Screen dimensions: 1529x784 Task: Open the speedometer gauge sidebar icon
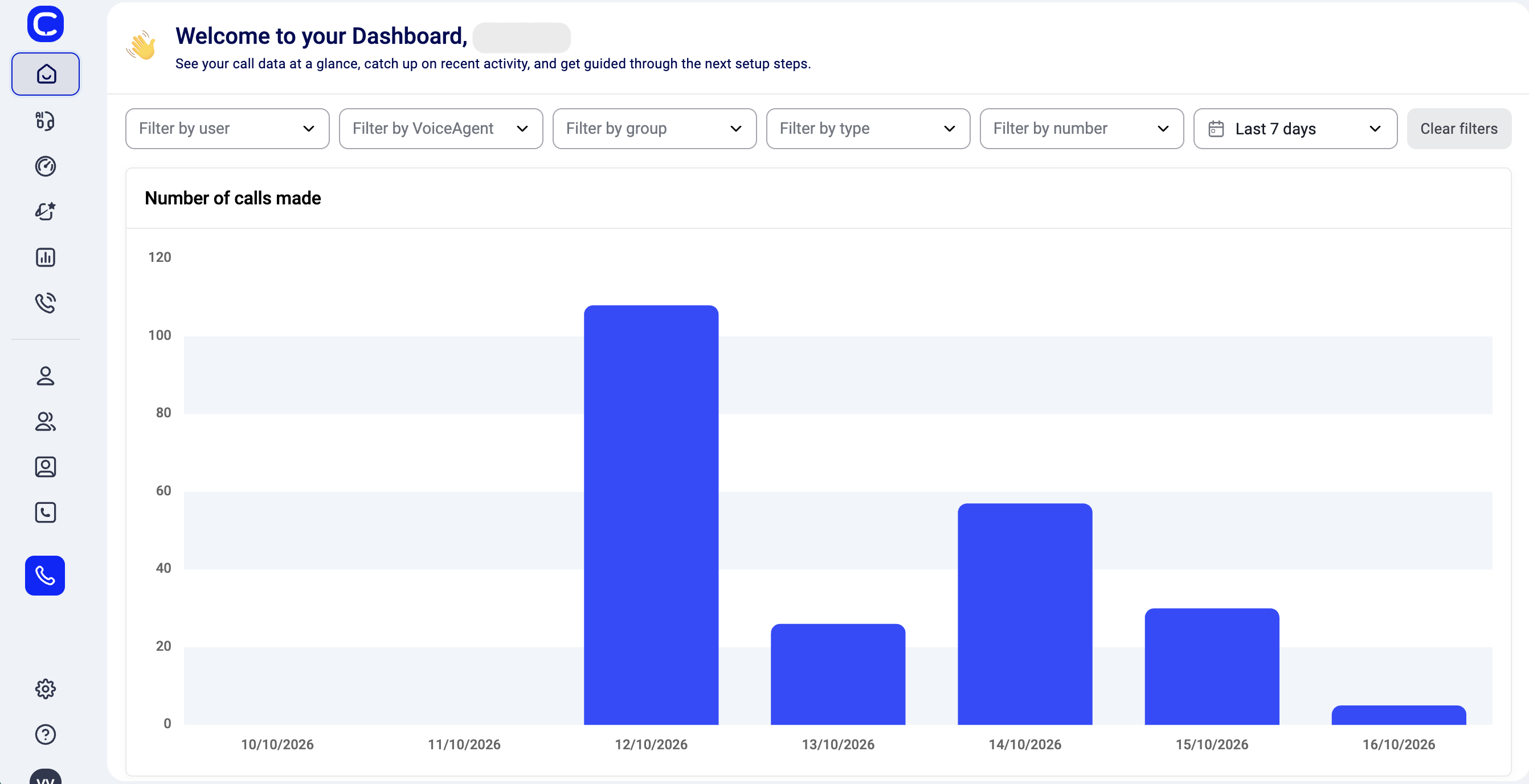point(46,166)
